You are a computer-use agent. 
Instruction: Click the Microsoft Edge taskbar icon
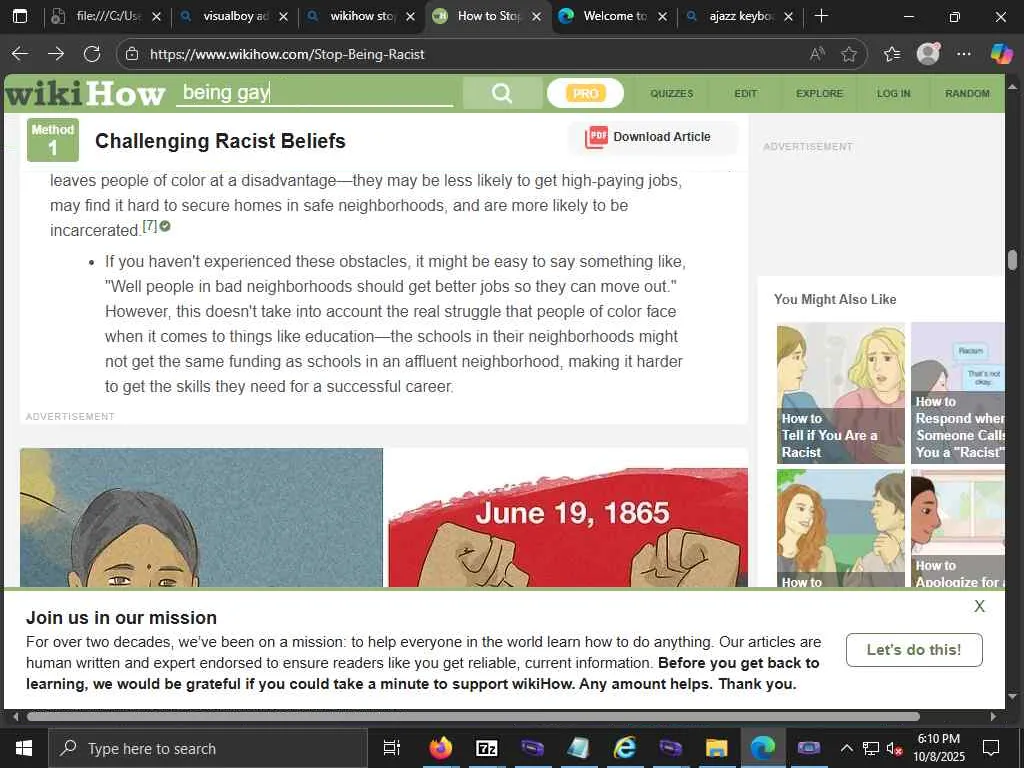[x=762, y=748]
